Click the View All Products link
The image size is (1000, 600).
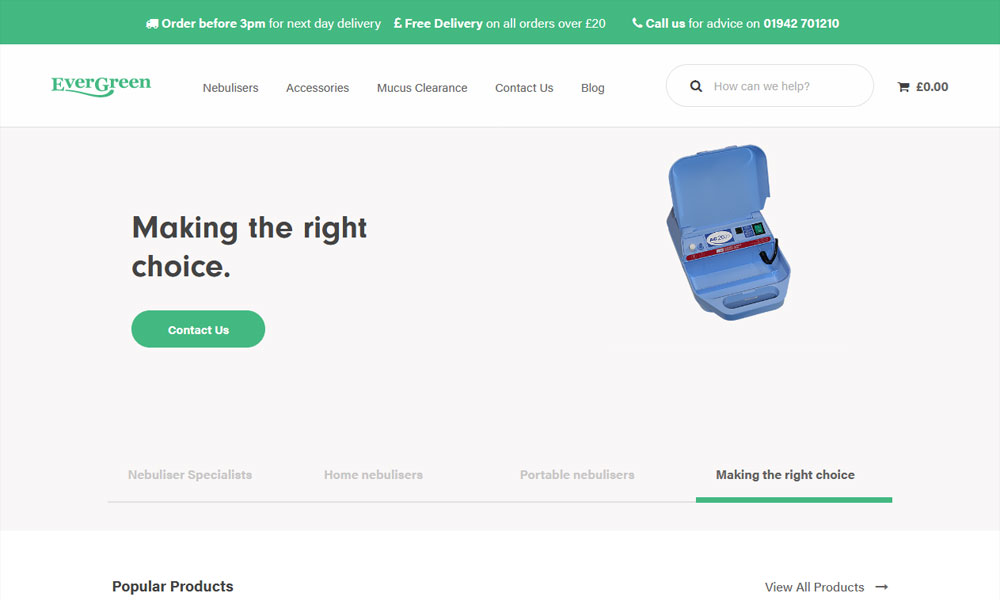[x=814, y=587]
